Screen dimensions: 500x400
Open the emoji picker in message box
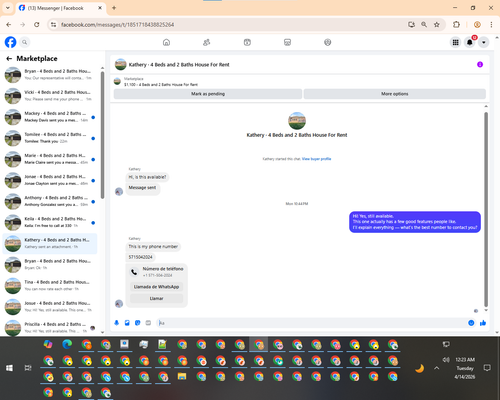click(471, 323)
